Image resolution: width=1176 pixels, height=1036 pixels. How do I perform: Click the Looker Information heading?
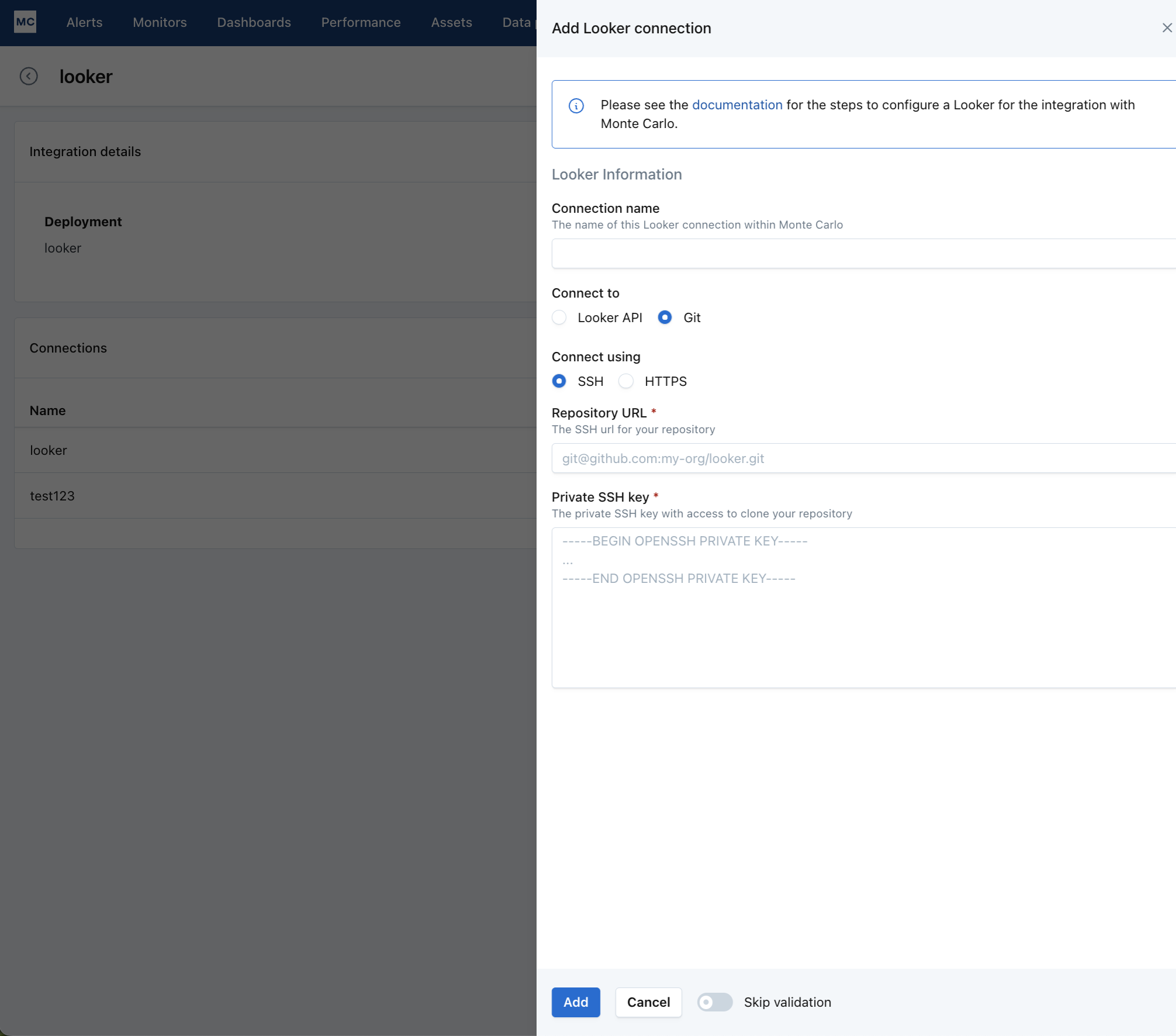(x=617, y=174)
